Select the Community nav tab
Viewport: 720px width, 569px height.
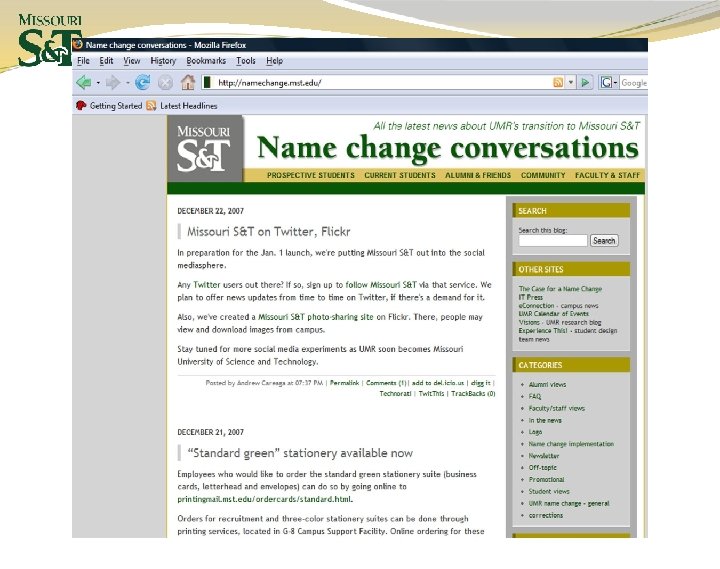coord(543,175)
